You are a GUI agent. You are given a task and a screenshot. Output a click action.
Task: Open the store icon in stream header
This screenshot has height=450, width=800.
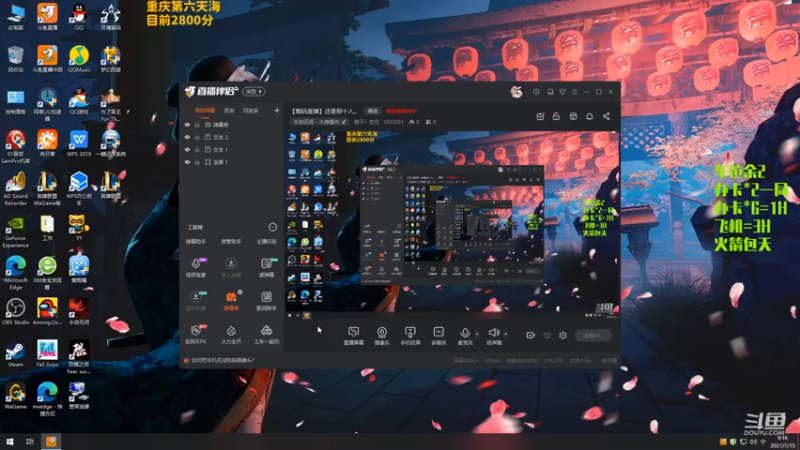(573, 116)
